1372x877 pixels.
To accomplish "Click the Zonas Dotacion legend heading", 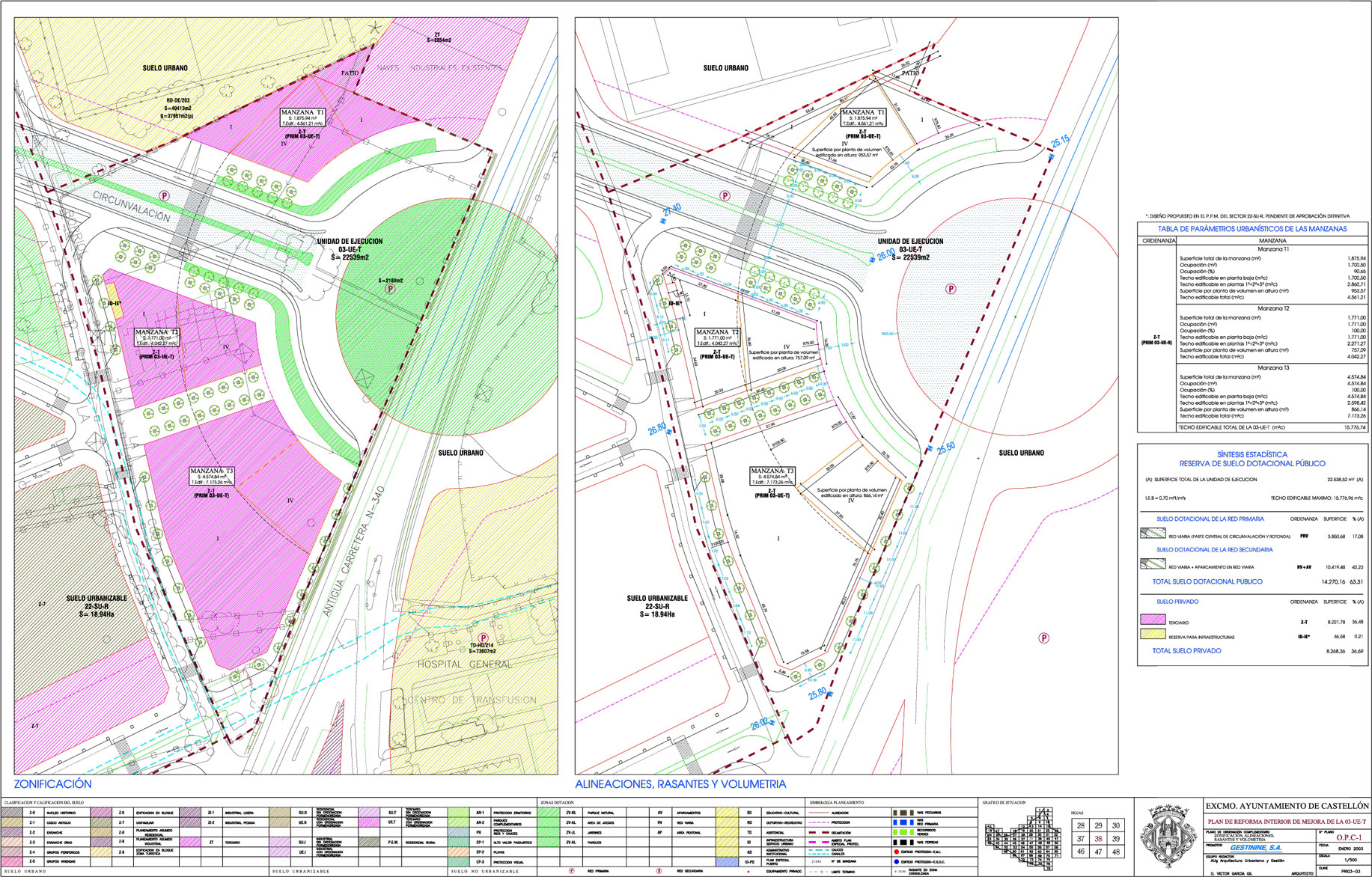I will pos(557,802).
